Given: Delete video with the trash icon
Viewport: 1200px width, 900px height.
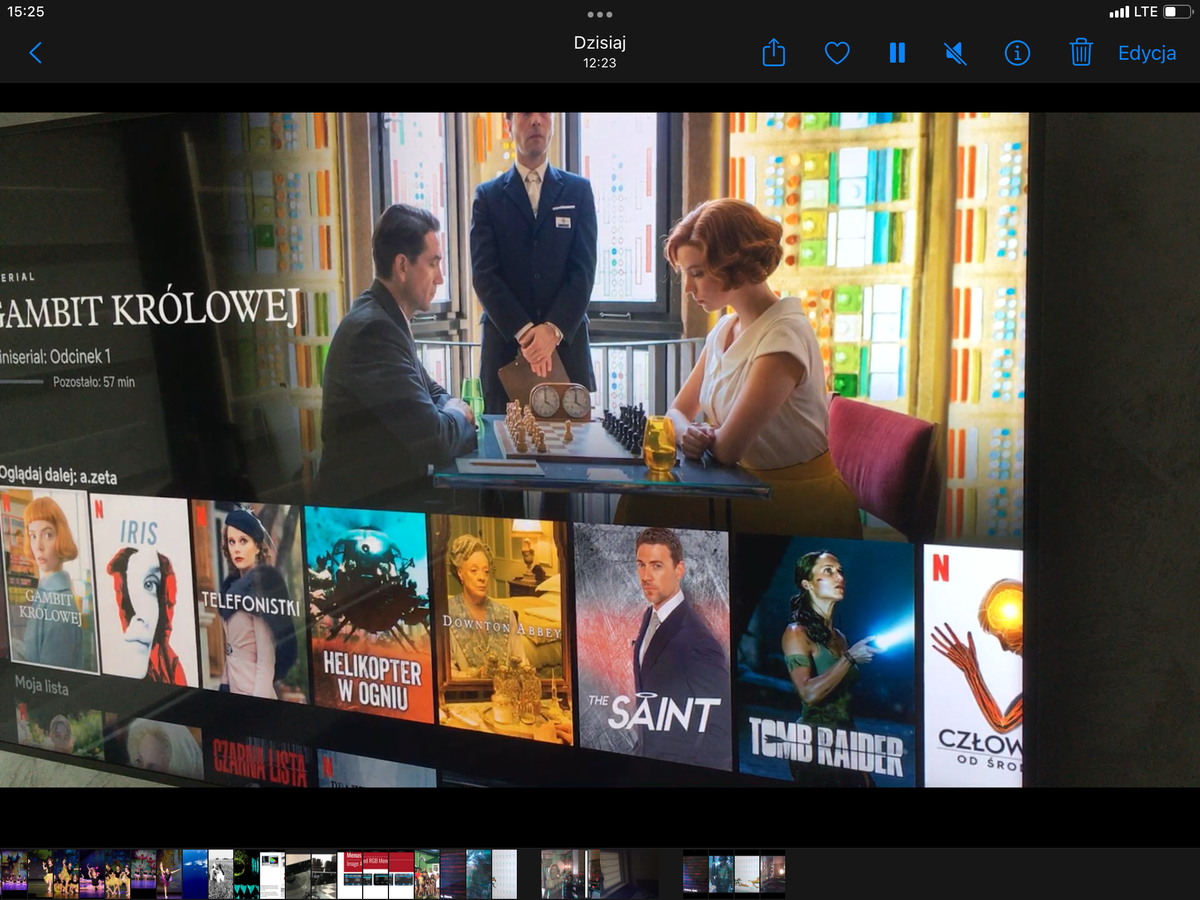Looking at the screenshot, I should [1081, 52].
